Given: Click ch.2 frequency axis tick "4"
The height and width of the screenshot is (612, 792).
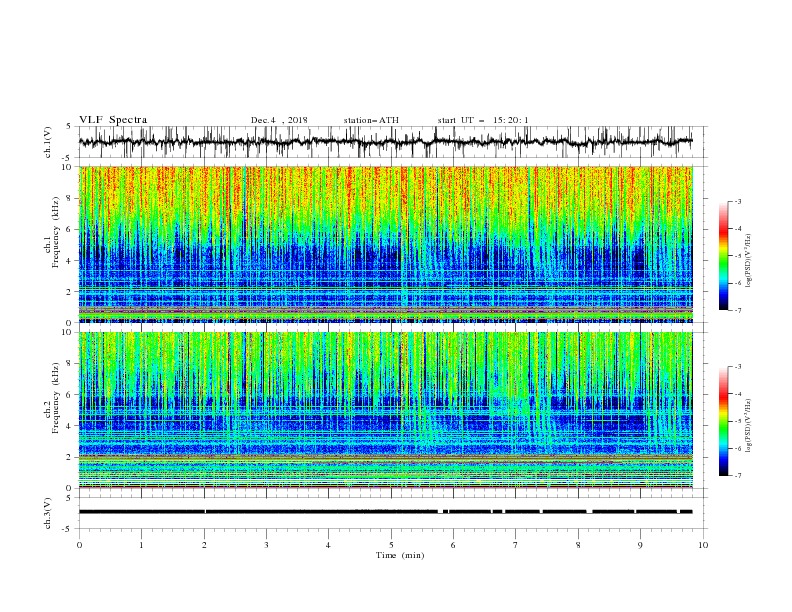Looking at the screenshot, I should [x=71, y=426].
